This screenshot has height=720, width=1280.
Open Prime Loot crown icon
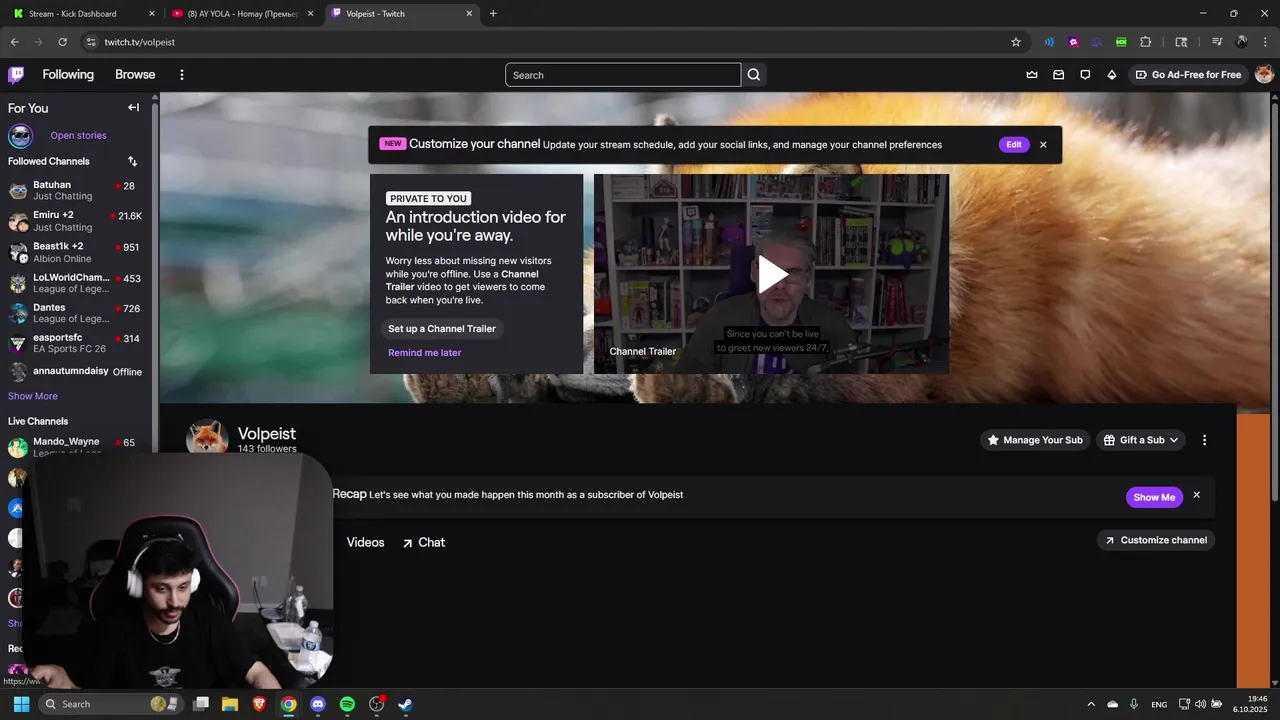(x=1032, y=75)
